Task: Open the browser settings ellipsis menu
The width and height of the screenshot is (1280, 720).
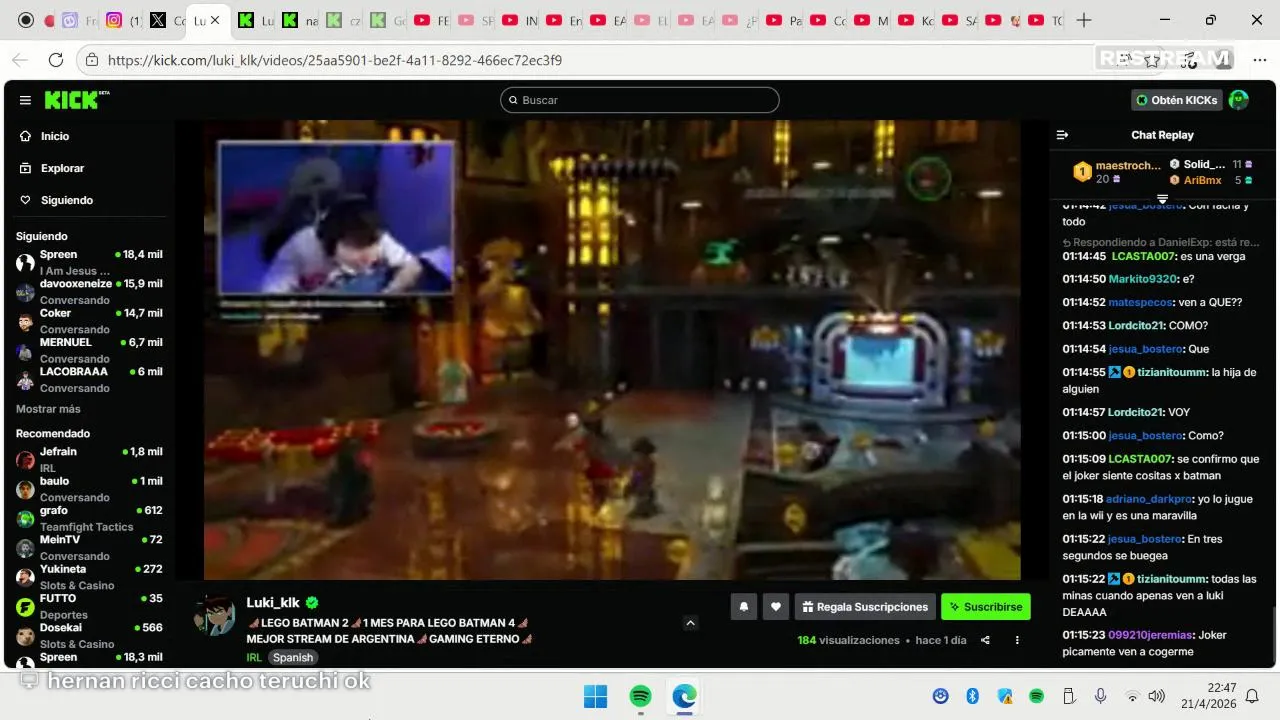Action: click(x=1259, y=60)
